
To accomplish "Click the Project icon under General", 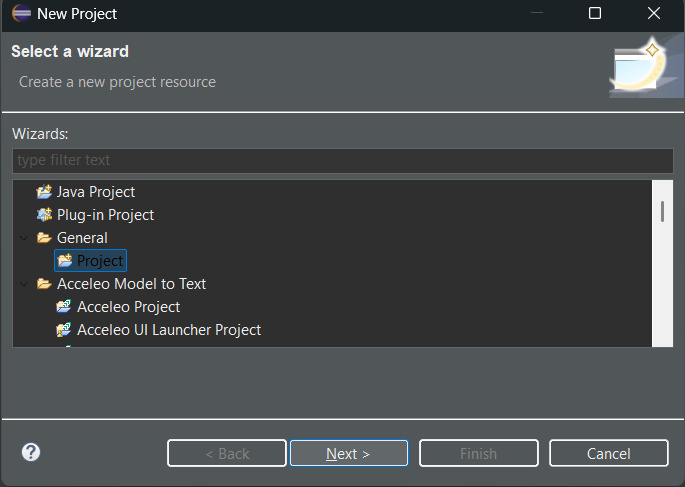I will (65, 260).
